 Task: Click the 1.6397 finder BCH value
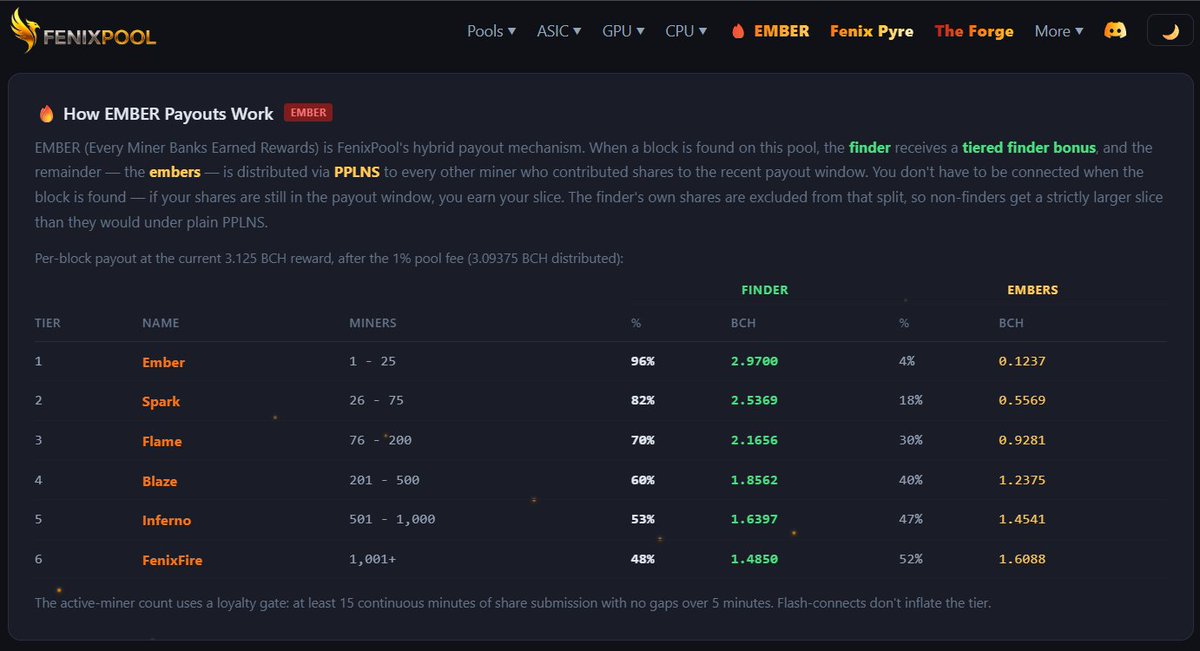point(754,519)
